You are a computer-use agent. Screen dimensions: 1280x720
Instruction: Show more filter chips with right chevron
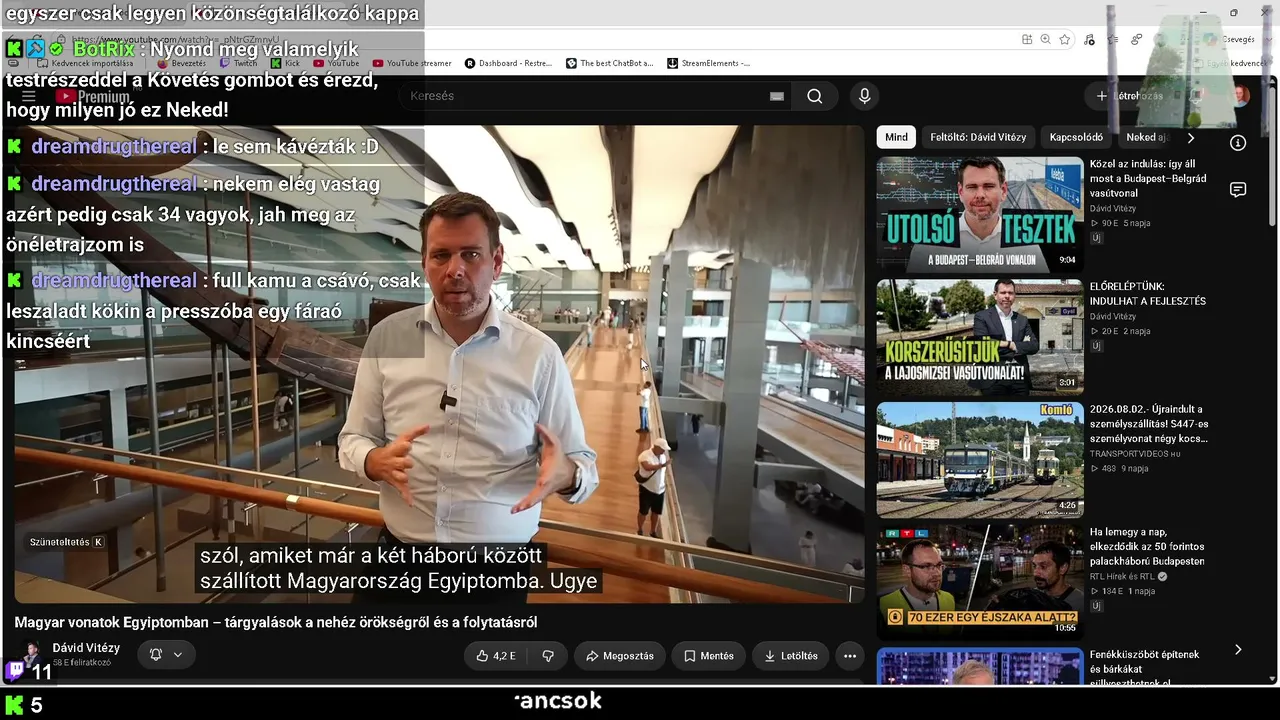[1190, 138]
